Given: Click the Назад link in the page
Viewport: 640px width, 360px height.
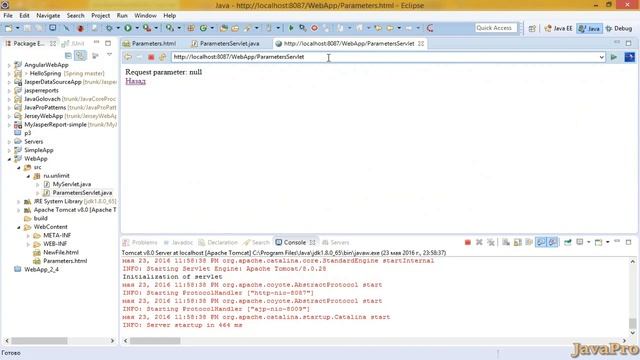Looking at the screenshot, I should point(136,81).
